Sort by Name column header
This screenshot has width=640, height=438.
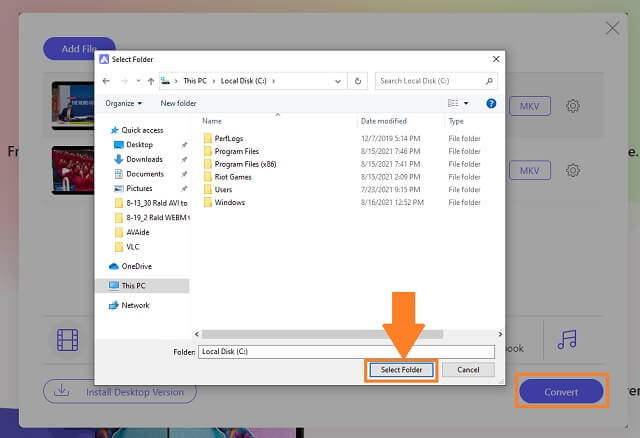click(x=212, y=121)
